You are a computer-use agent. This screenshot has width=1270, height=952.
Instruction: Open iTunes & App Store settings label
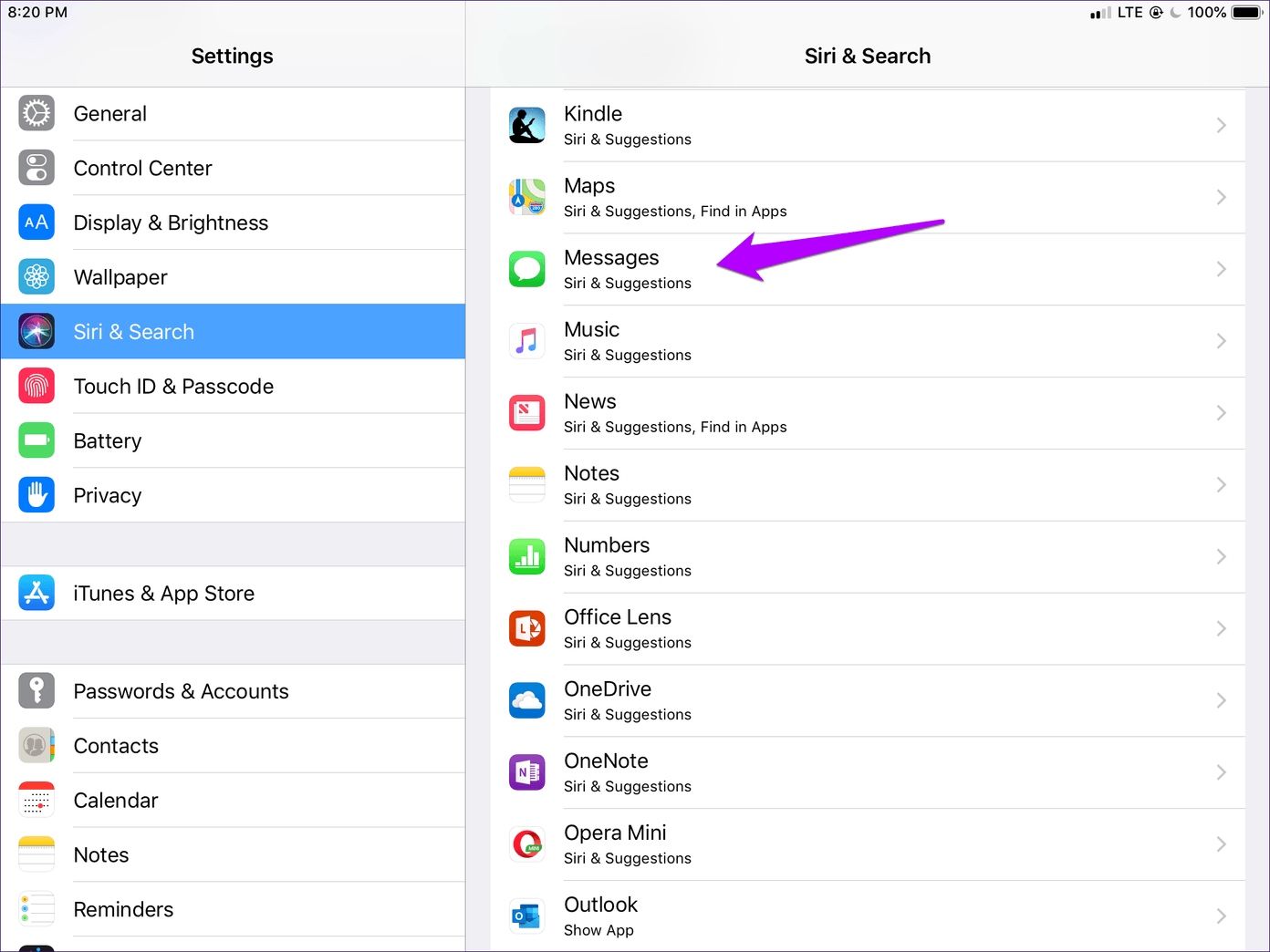[x=164, y=594]
